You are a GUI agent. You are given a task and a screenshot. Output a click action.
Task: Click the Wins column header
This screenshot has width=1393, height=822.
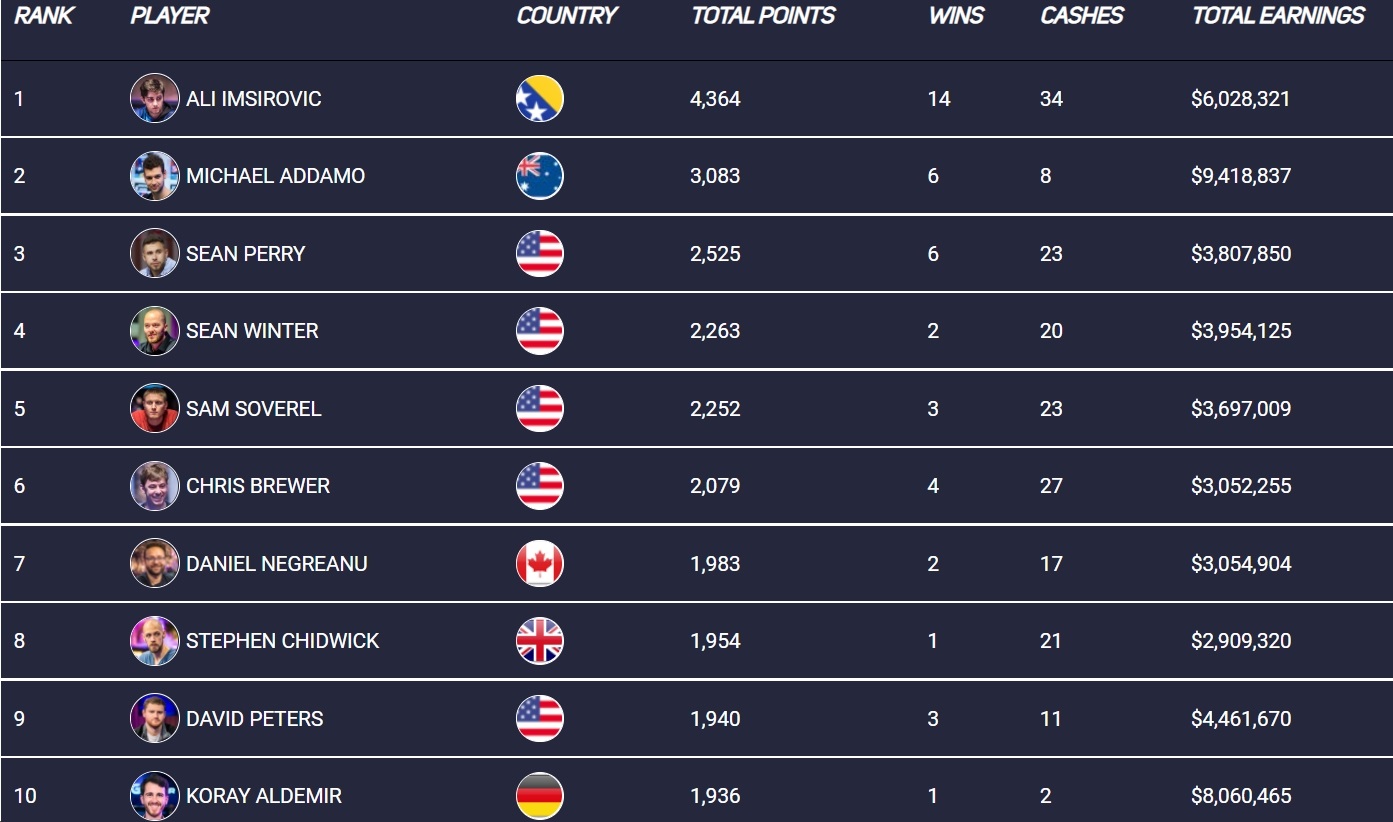point(956,16)
